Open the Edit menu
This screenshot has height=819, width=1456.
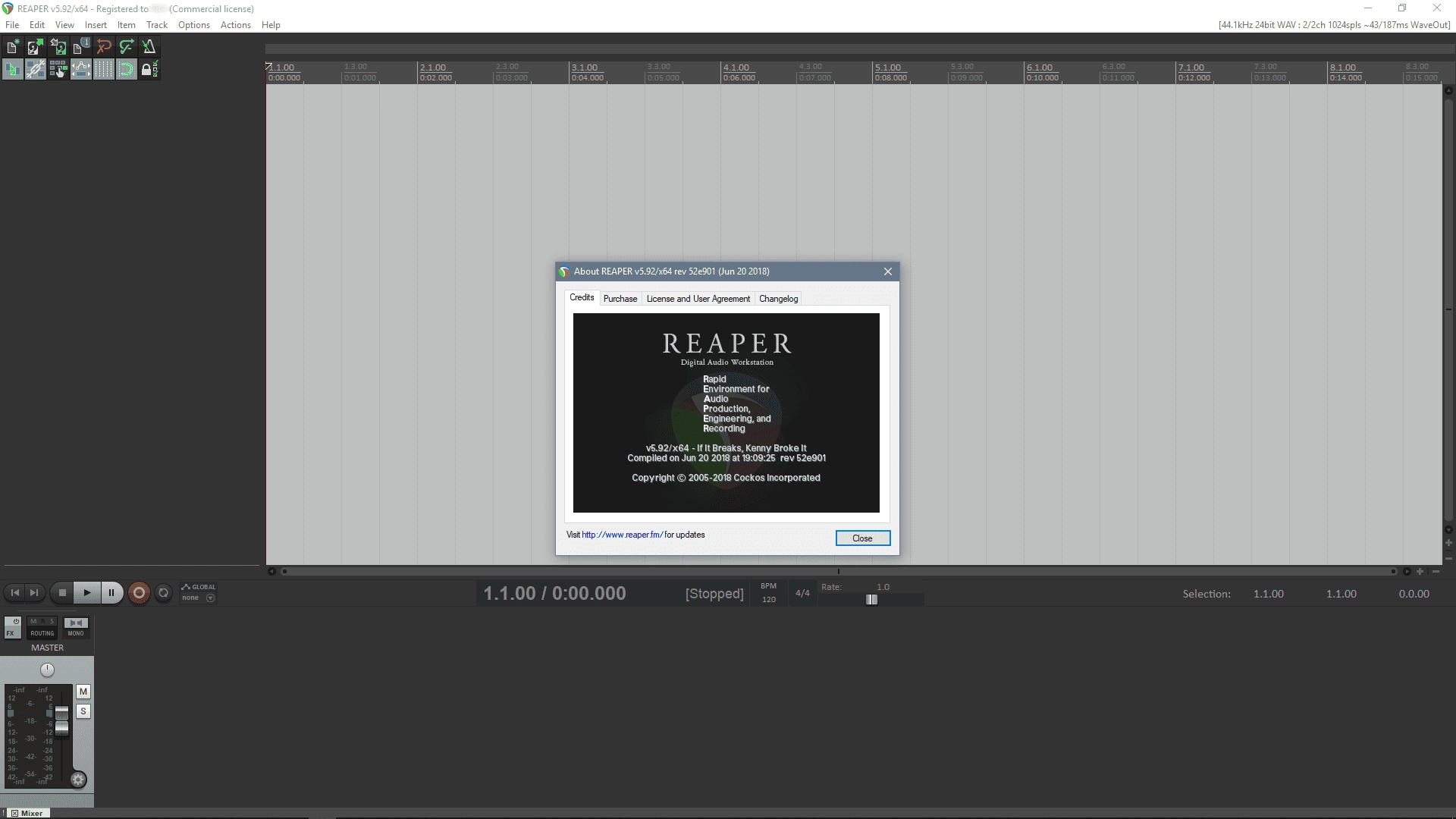(37, 25)
